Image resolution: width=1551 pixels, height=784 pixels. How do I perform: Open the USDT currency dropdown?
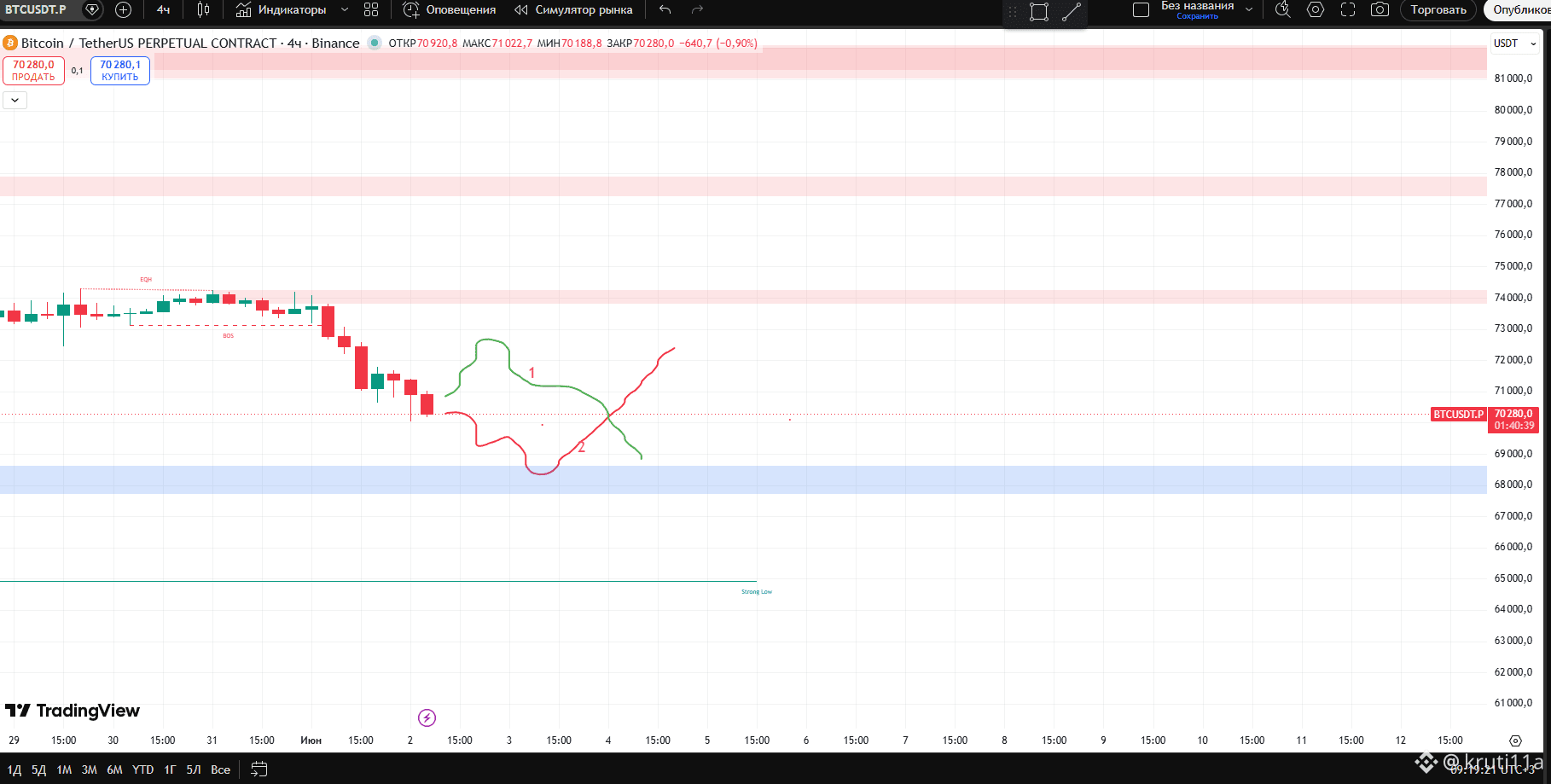coord(1514,44)
